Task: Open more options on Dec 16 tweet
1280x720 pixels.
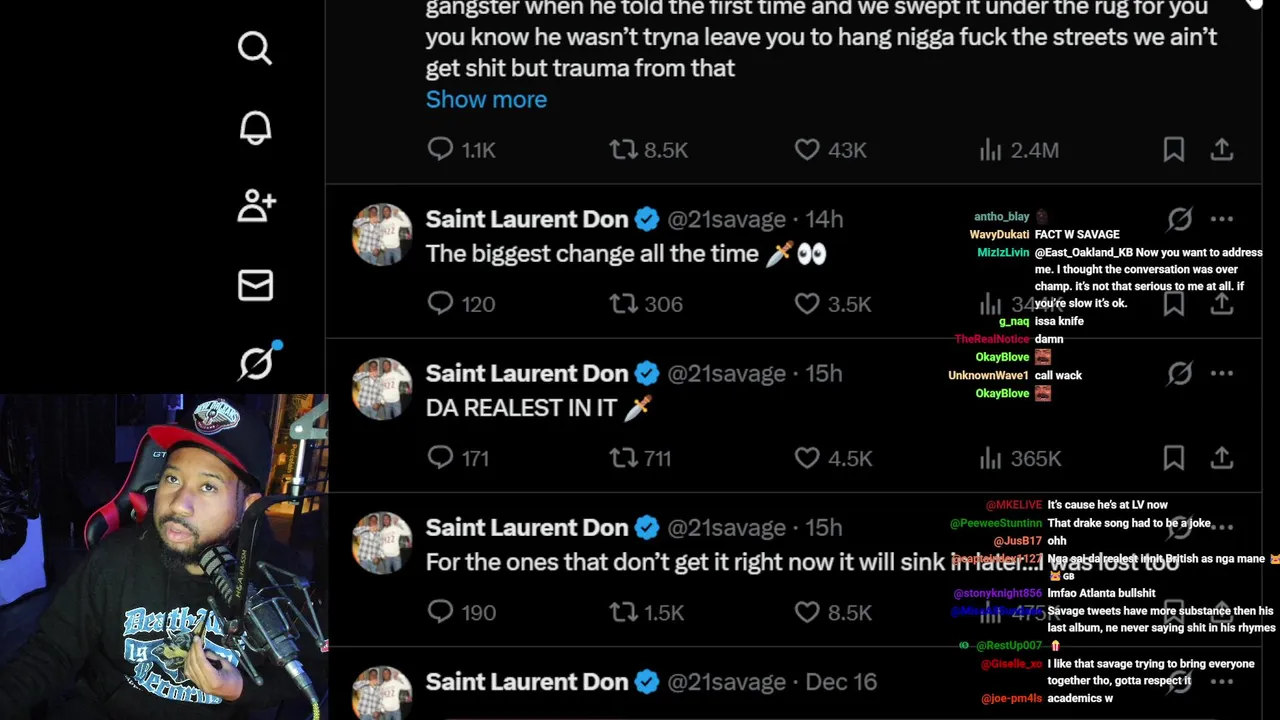Action: coord(1222,682)
